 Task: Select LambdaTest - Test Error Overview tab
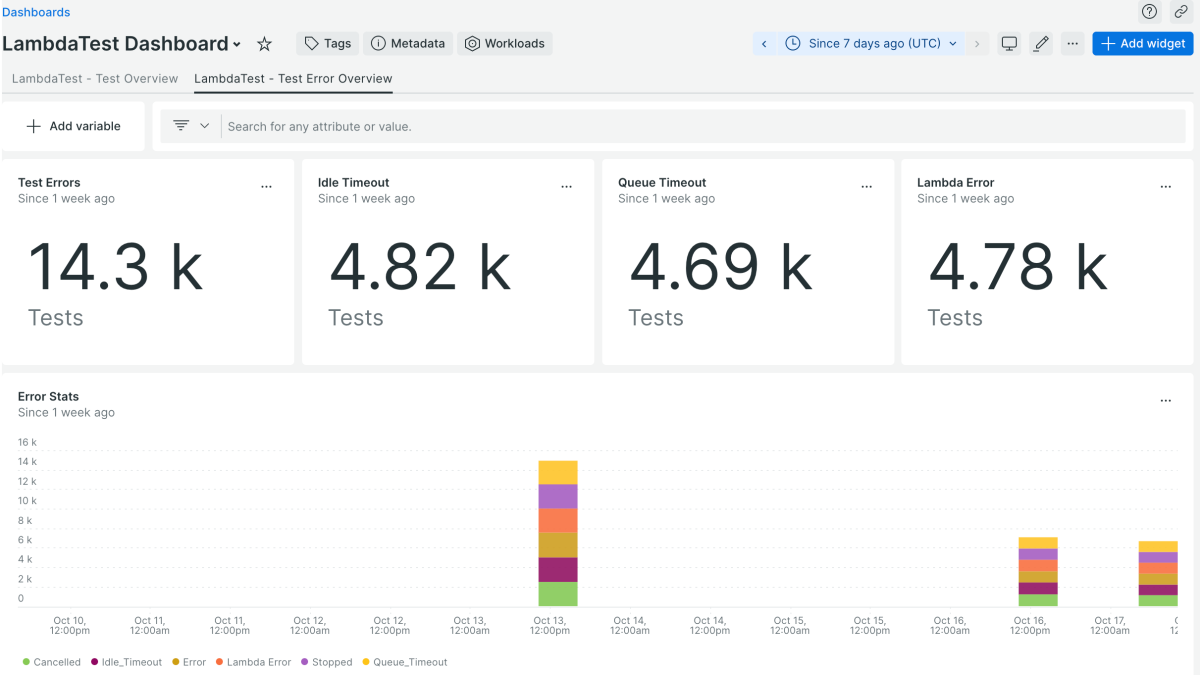293,79
